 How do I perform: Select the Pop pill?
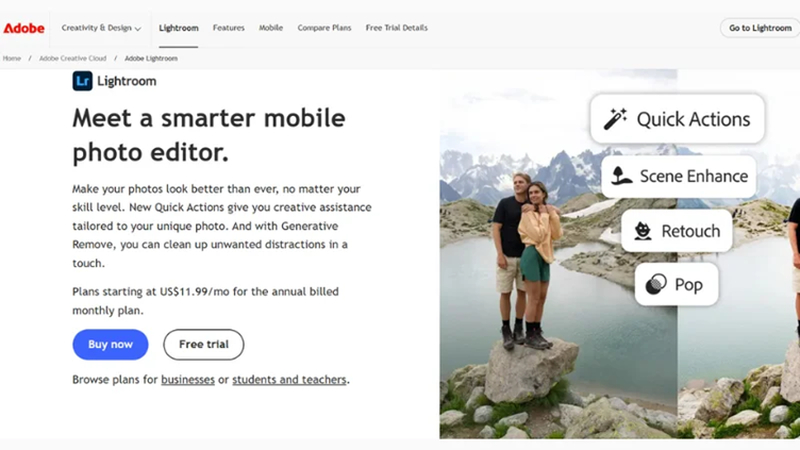677,284
